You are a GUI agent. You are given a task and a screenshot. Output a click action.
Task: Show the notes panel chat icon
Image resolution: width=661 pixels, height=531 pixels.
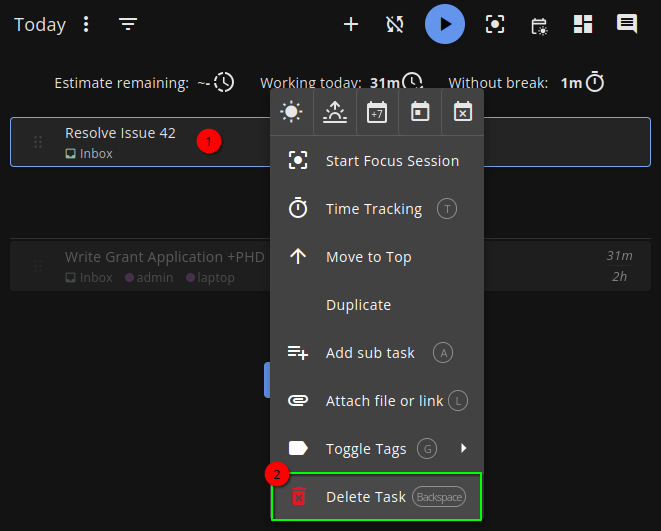(627, 24)
